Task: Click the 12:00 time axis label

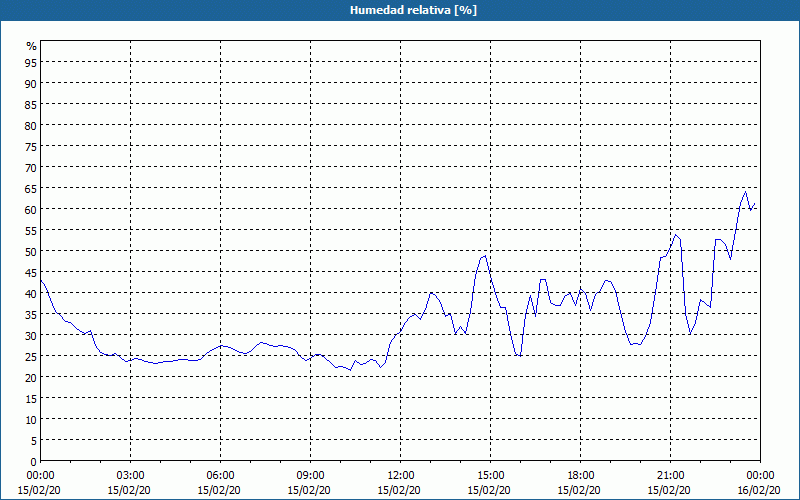Action: [401, 476]
